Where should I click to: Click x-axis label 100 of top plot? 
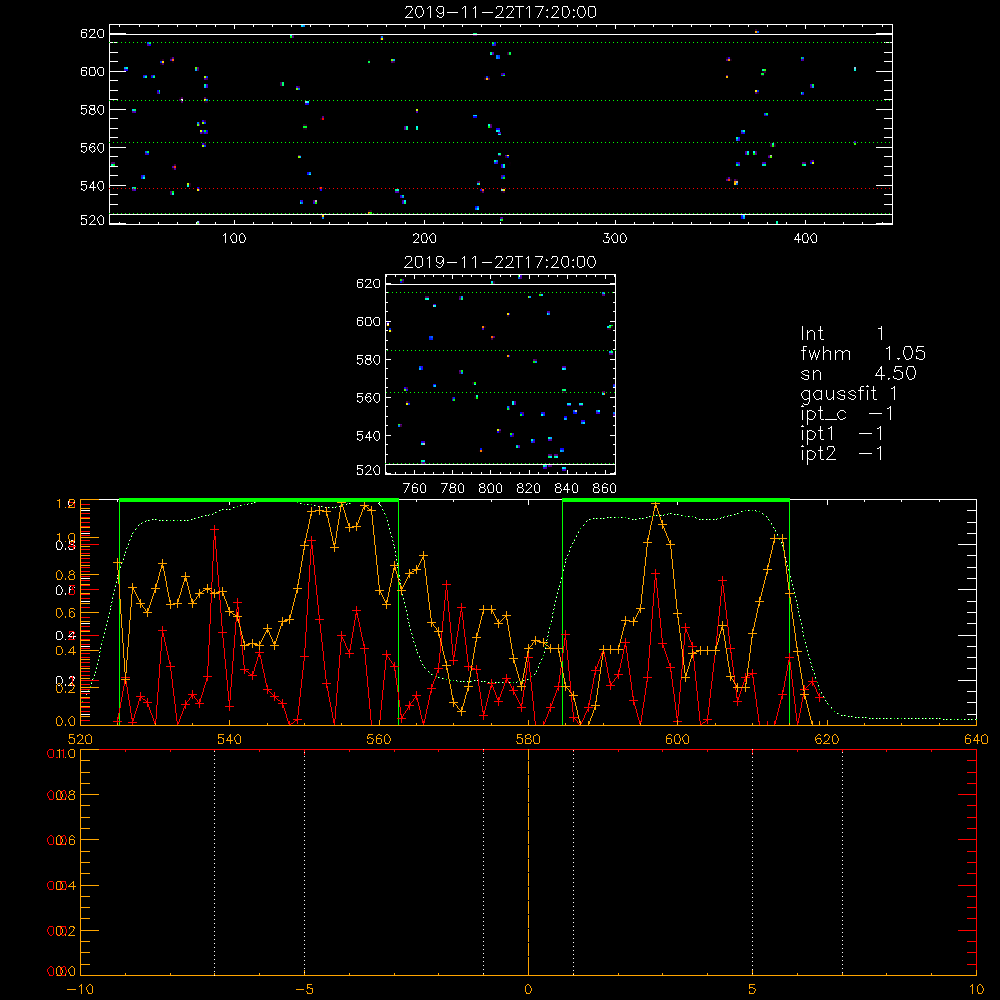tap(234, 239)
